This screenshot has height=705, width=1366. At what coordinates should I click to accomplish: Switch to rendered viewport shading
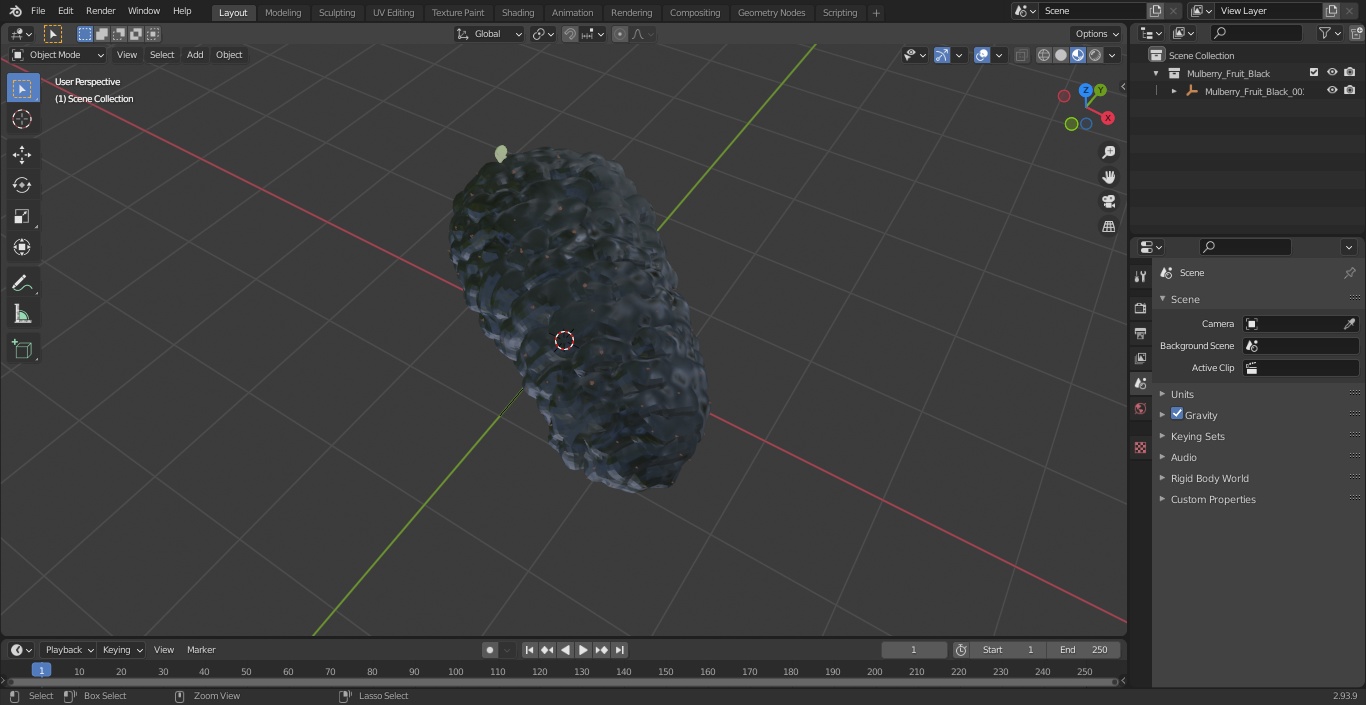pos(1095,55)
